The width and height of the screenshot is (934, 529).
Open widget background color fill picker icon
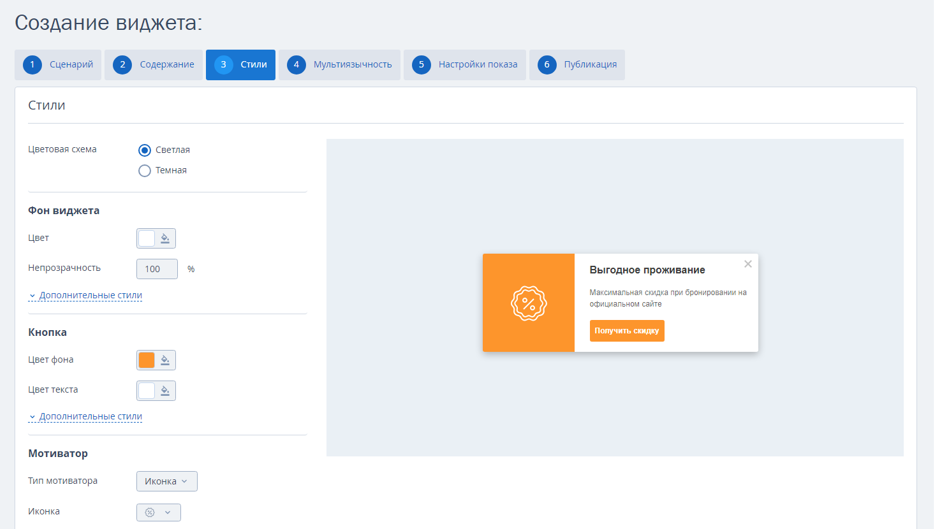pyautogui.click(x=165, y=238)
